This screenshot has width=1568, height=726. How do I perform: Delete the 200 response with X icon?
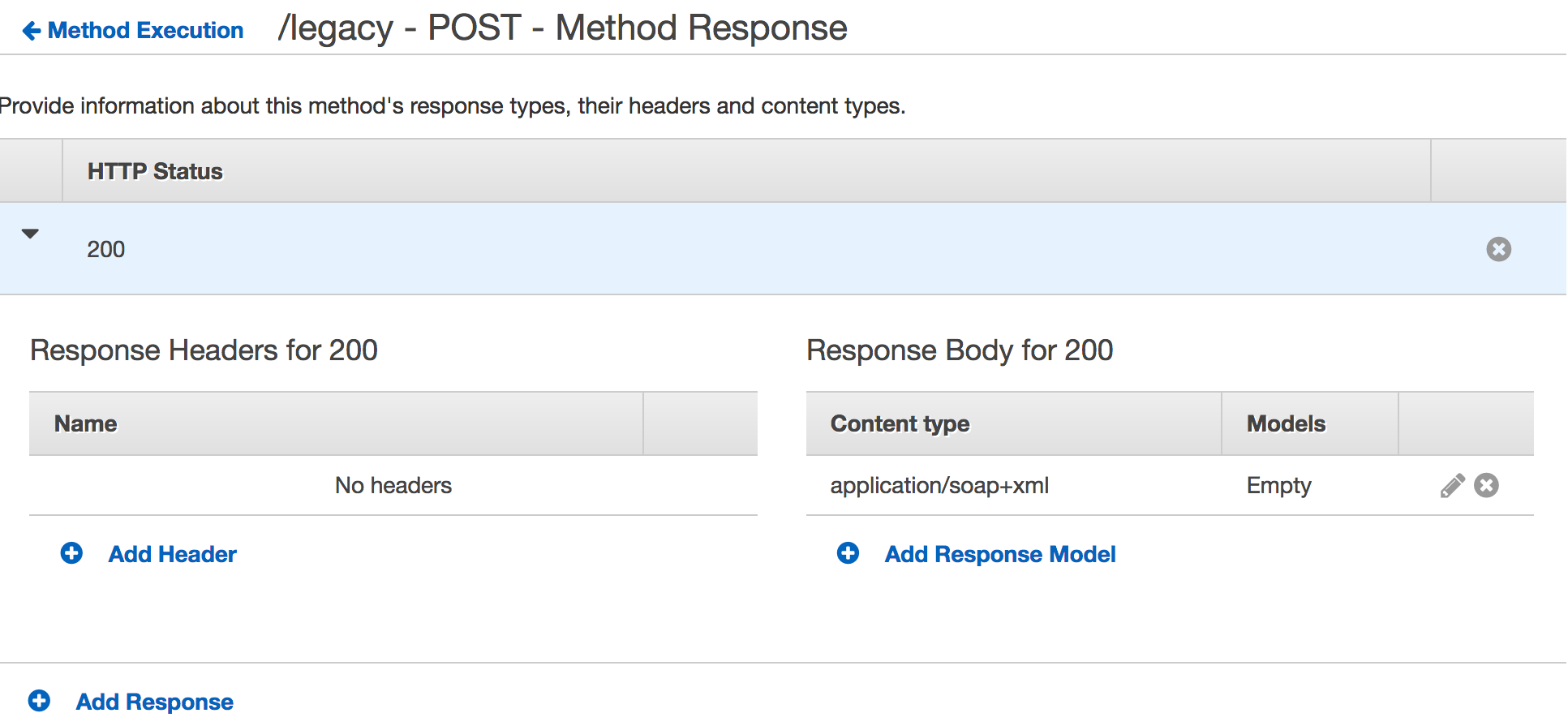(x=1498, y=249)
